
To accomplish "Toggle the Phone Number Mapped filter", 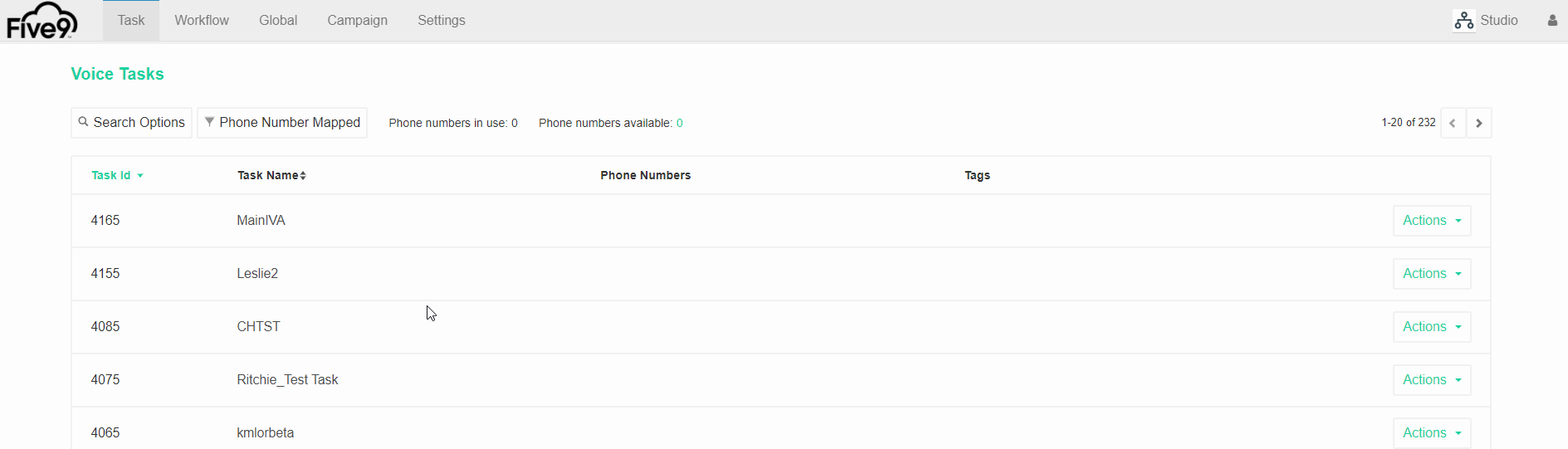I will pyautogui.click(x=282, y=123).
